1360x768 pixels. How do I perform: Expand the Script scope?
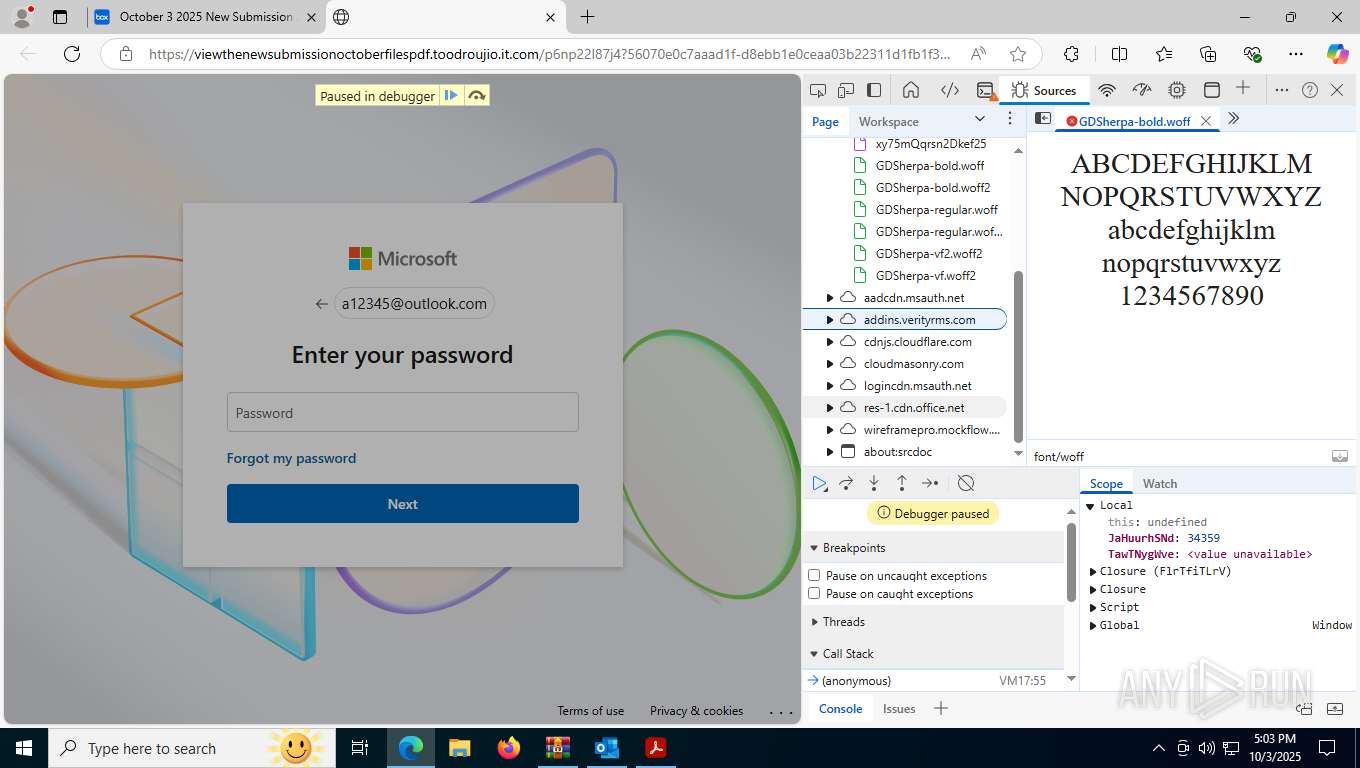1093,607
